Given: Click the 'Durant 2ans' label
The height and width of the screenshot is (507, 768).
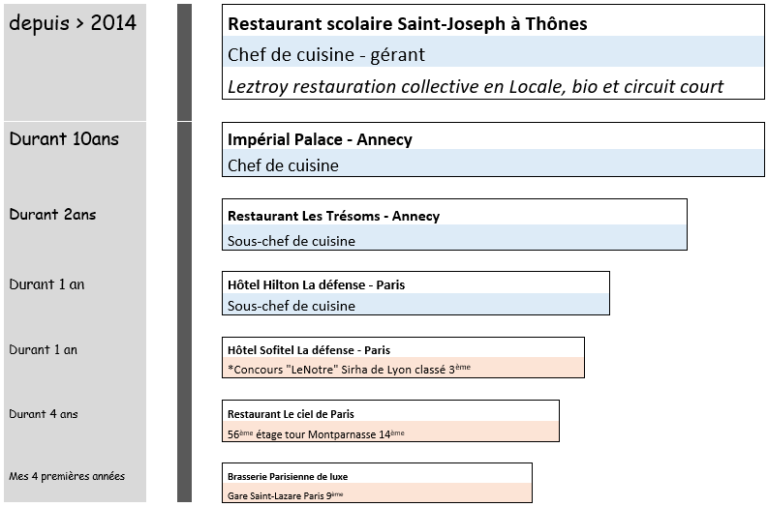Looking at the screenshot, I should (52, 215).
